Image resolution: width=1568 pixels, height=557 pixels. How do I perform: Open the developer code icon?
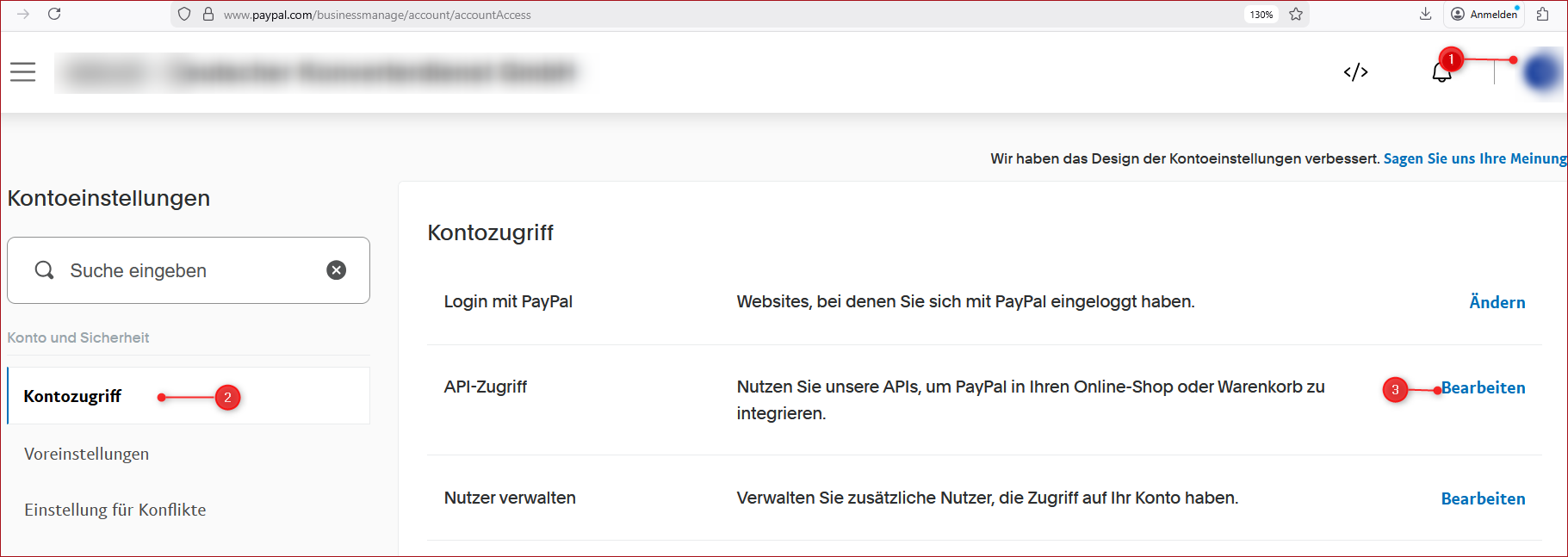(1355, 72)
